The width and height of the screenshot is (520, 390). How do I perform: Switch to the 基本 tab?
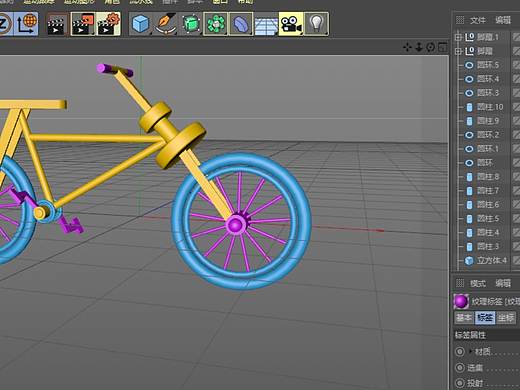(x=464, y=318)
